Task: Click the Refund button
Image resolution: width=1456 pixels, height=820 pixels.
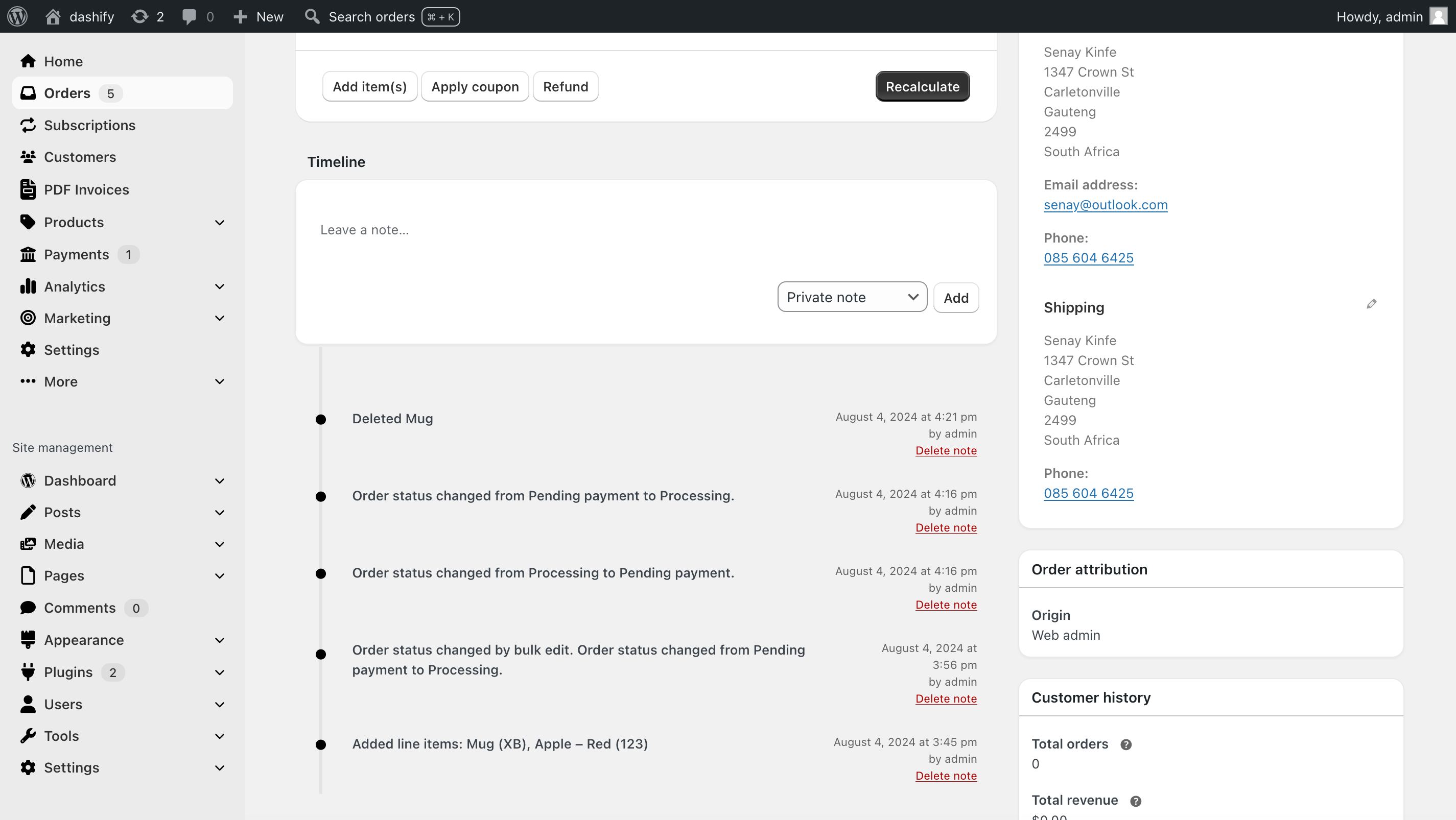Action: pyautogui.click(x=565, y=86)
